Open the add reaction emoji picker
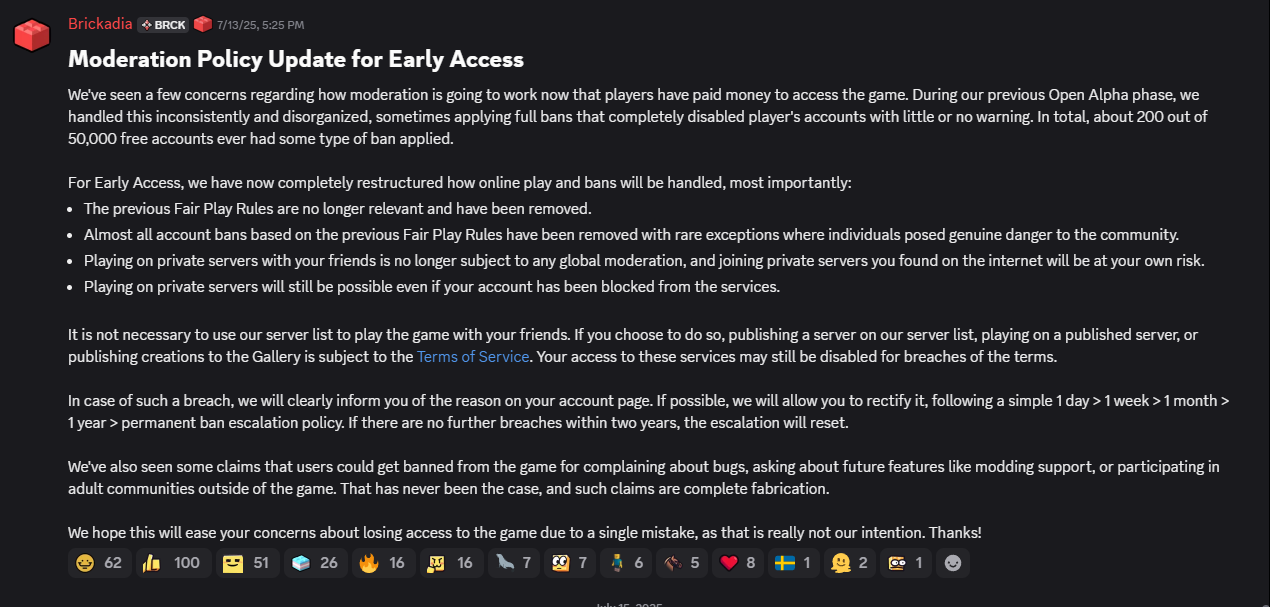This screenshot has width=1270, height=607. click(x=954, y=563)
